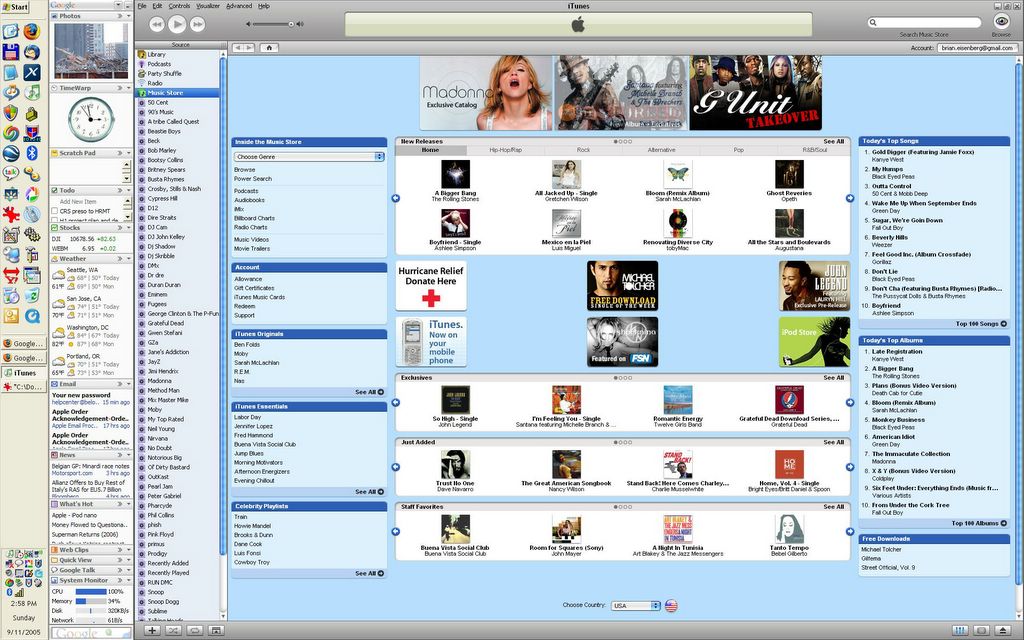Screen dimensions: 1024x640
Task: Click the Madonna Exclusive Catalog banner
Action: (x=486, y=93)
